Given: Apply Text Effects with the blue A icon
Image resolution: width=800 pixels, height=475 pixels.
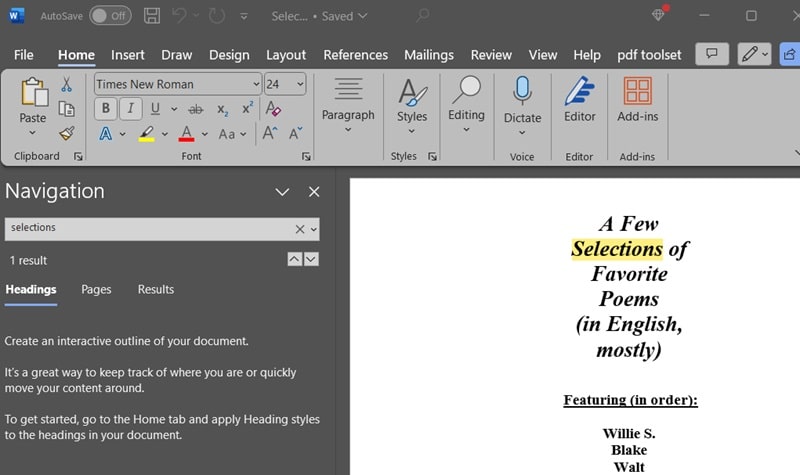Looking at the screenshot, I should tap(106, 134).
